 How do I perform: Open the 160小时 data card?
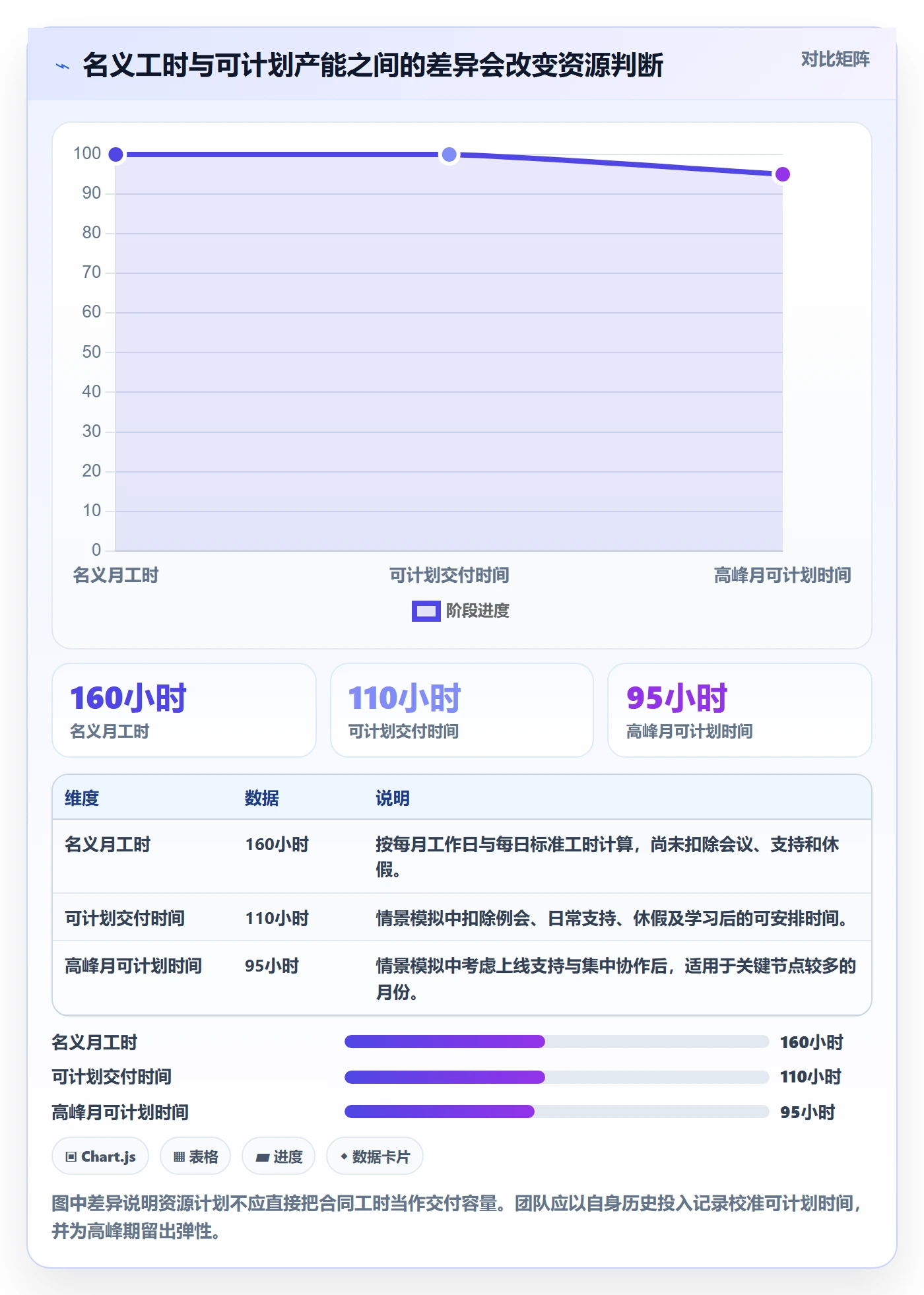coord(184,710)
